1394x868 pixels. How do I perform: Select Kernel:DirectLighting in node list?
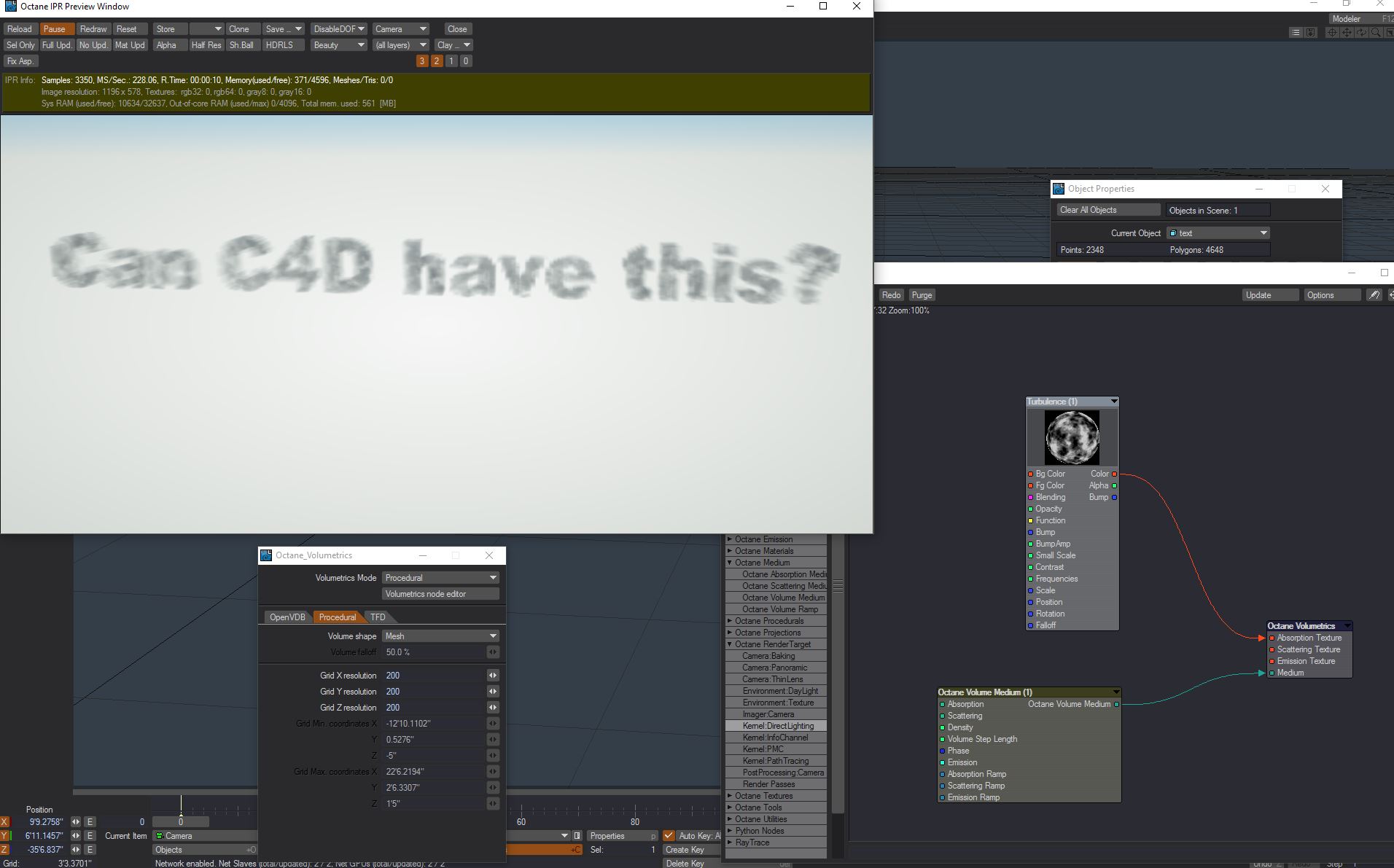click(x=777, y=726)
